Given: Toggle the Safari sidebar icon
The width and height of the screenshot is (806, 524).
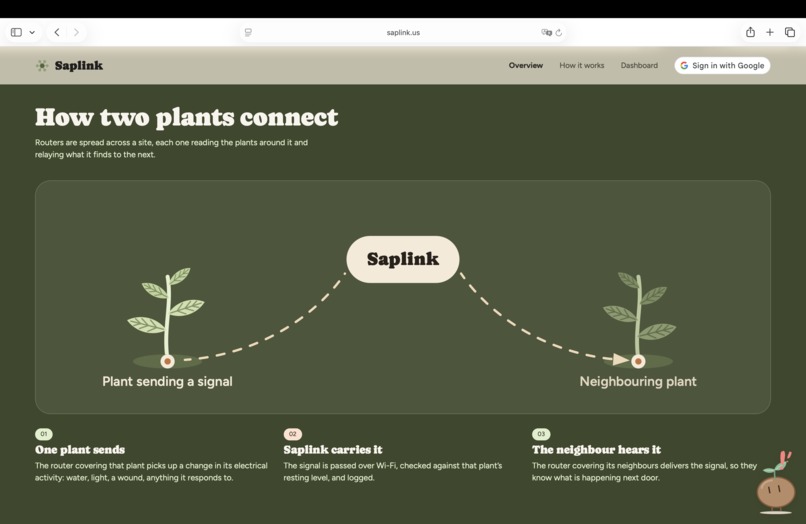Looking at the screenshot, I should [x=16, y=32].
